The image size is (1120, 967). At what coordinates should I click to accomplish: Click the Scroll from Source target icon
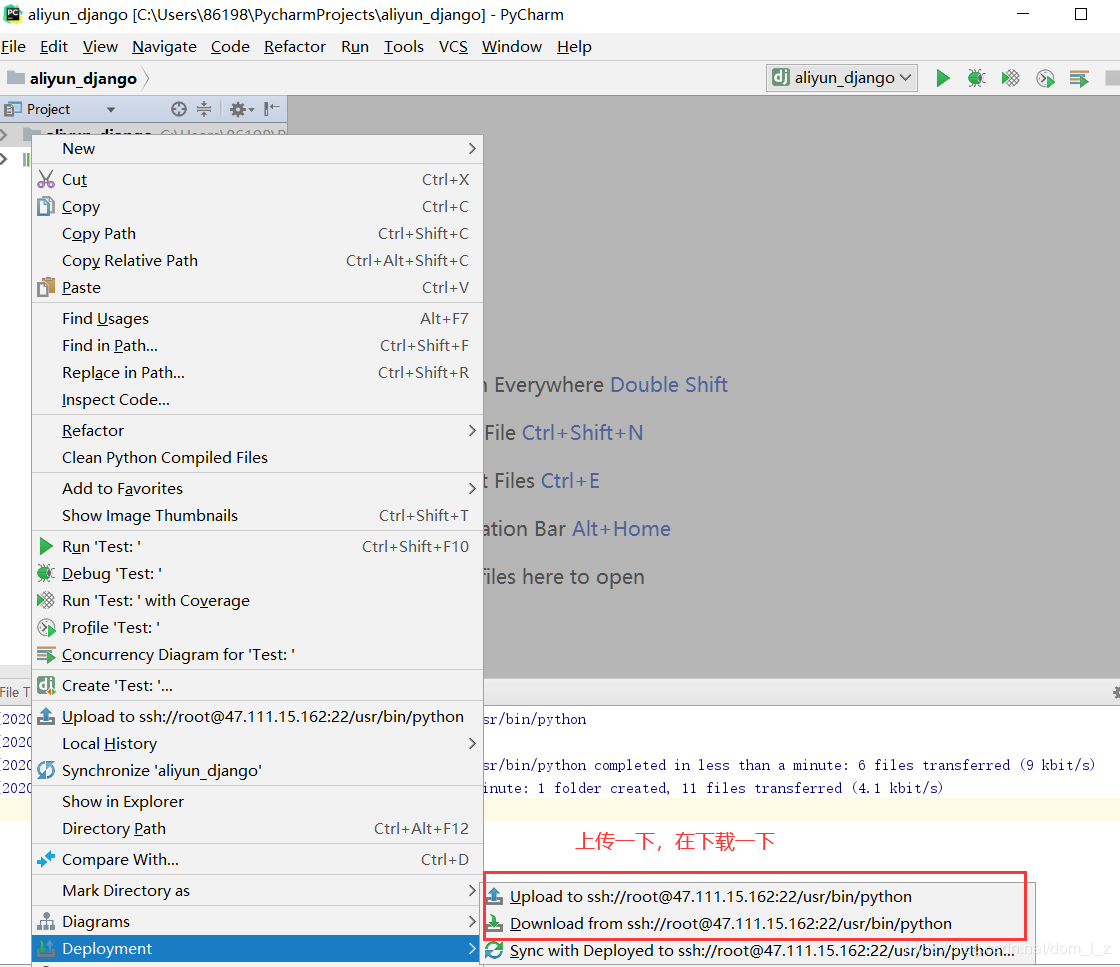[x=179, y=109]
